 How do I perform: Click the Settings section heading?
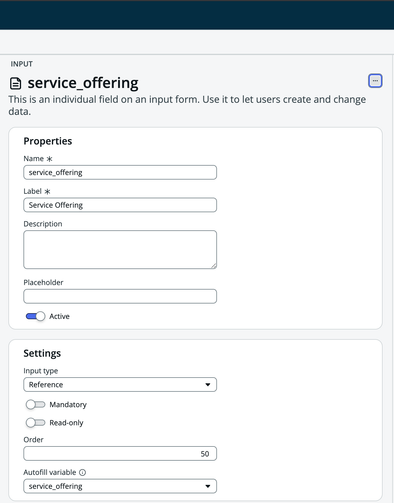pos(42,353)
